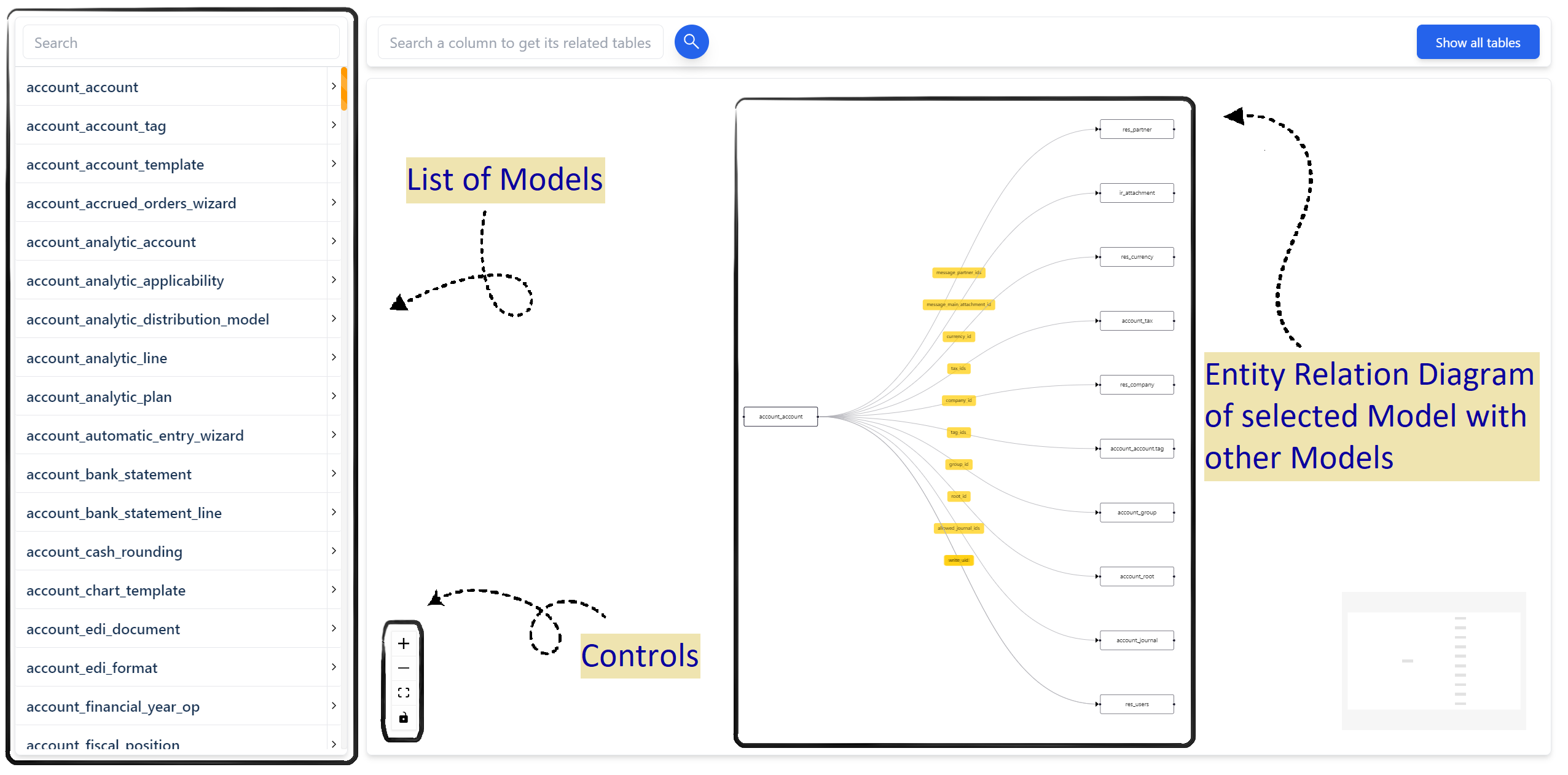Expand account_analytic_line with its chevron
This screenshot has height=775, width=1568.
tap(334, 357)
